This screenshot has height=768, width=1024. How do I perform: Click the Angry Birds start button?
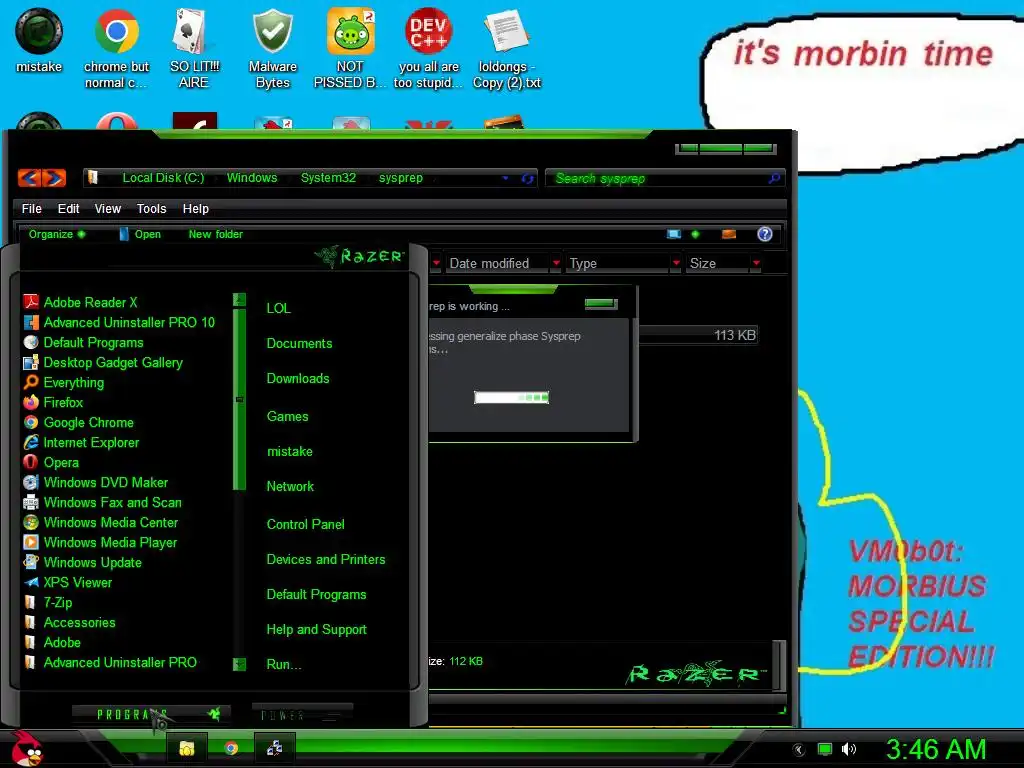pos(27,748)
